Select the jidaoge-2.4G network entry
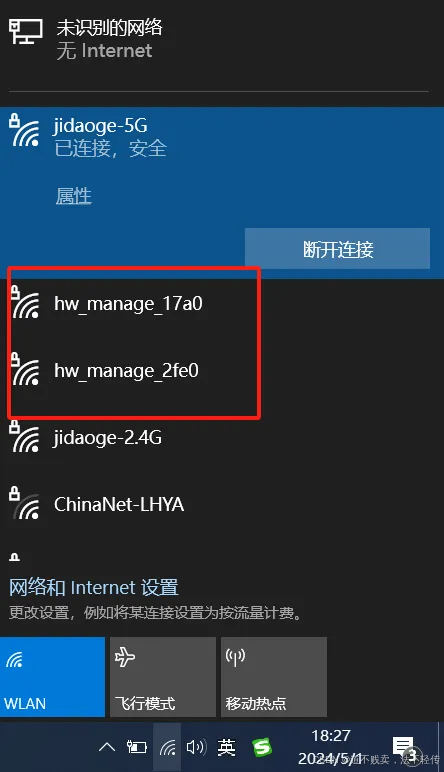 tap(222, 437)
